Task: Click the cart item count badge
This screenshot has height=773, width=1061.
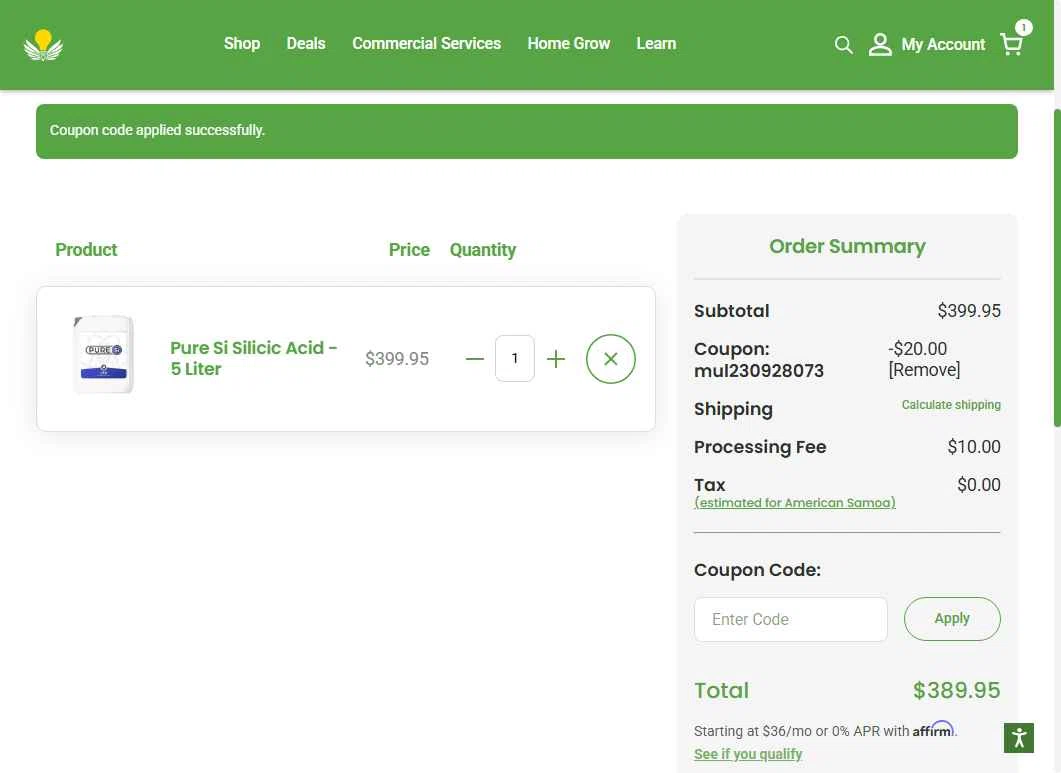Action: (x=1024, y=27)
